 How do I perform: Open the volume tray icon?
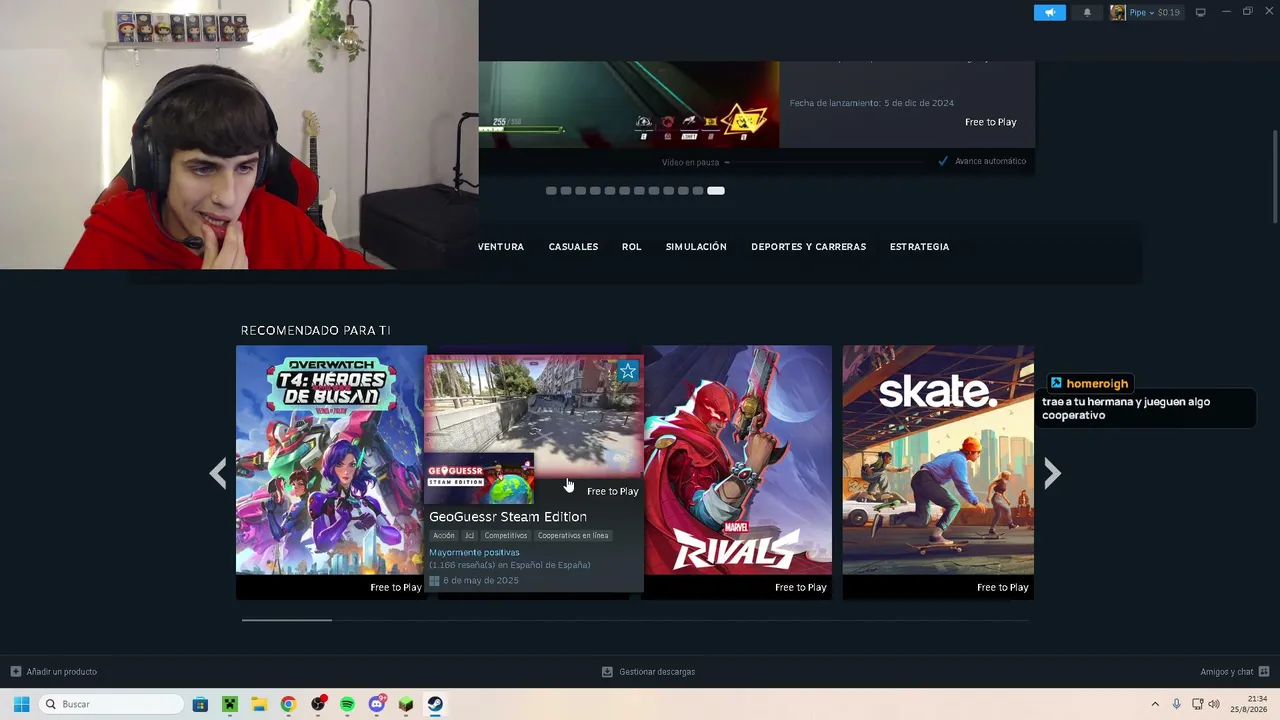click(1214, 704)
